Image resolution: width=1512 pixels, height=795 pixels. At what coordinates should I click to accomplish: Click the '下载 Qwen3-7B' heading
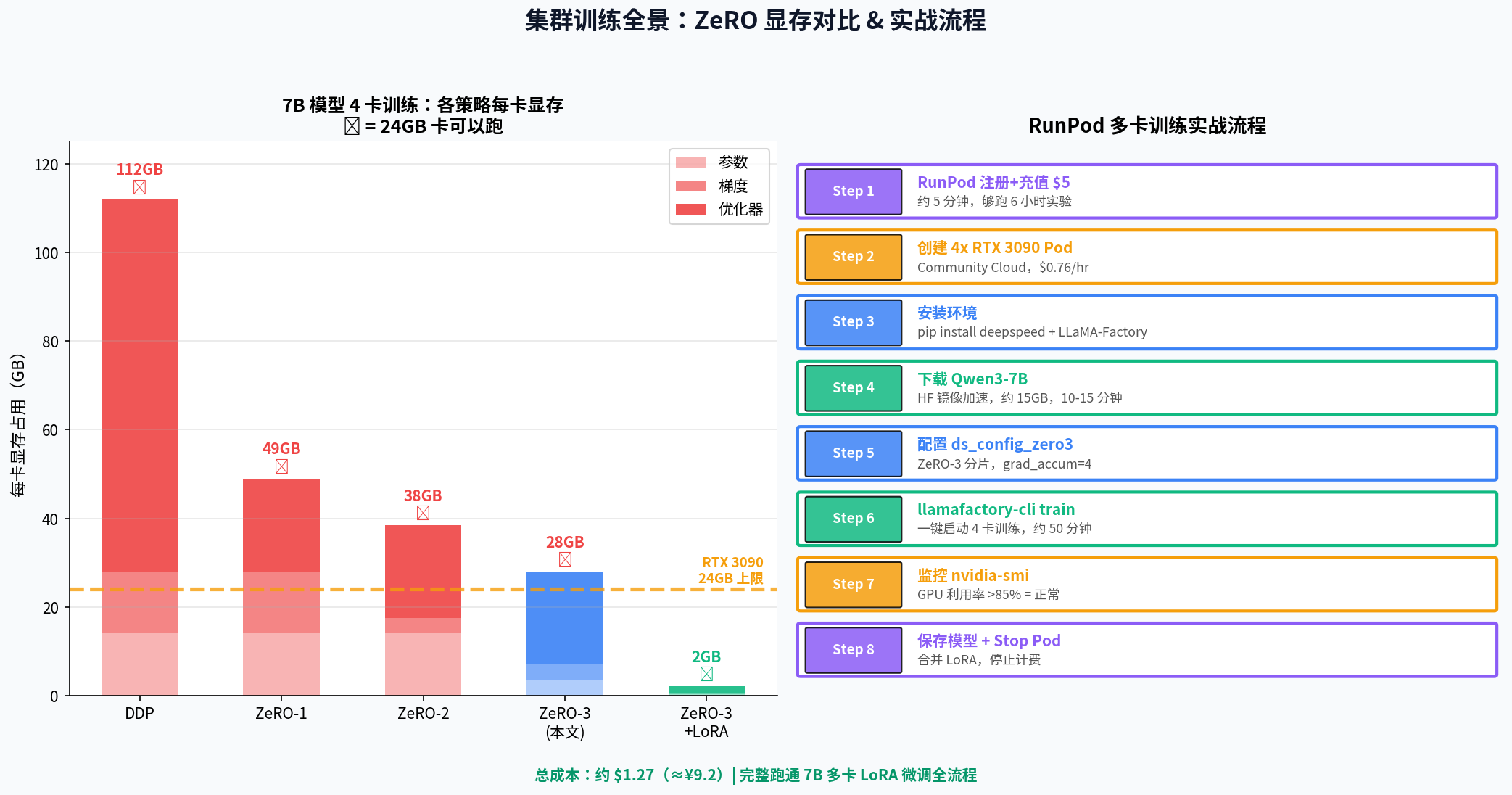click(x=972, y=379)
